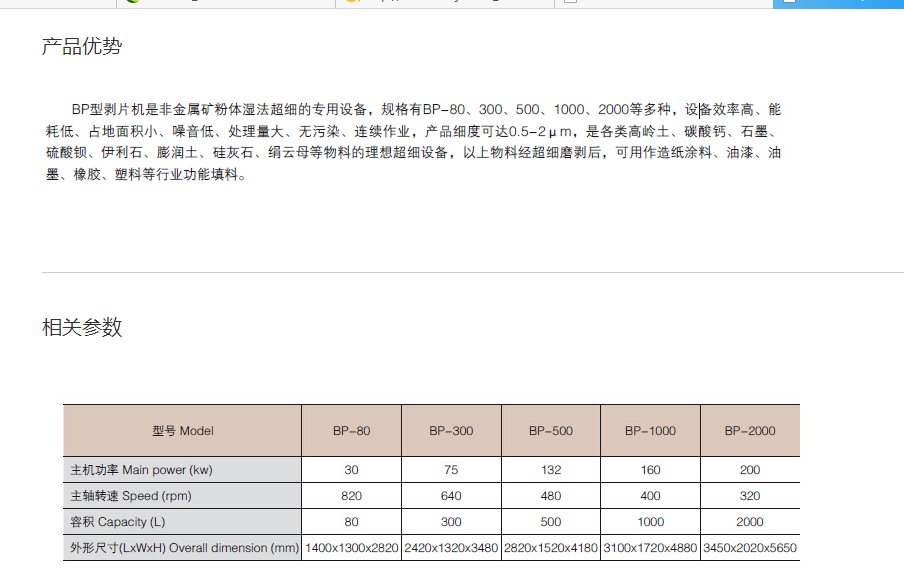
Task: Click the 主机功率 Main power row label
Action: click(141, 470)
